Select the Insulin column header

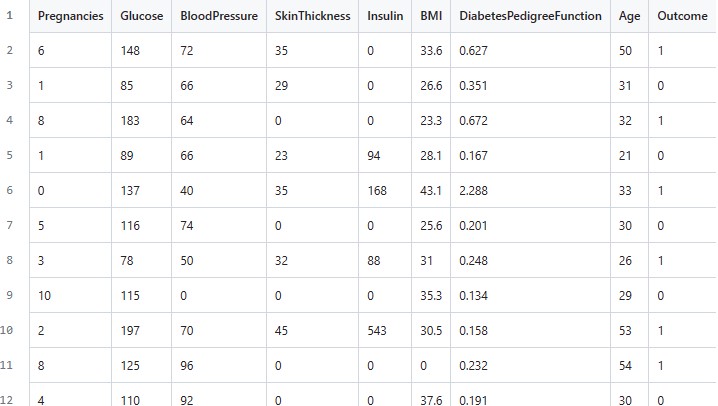coord(385,16)
